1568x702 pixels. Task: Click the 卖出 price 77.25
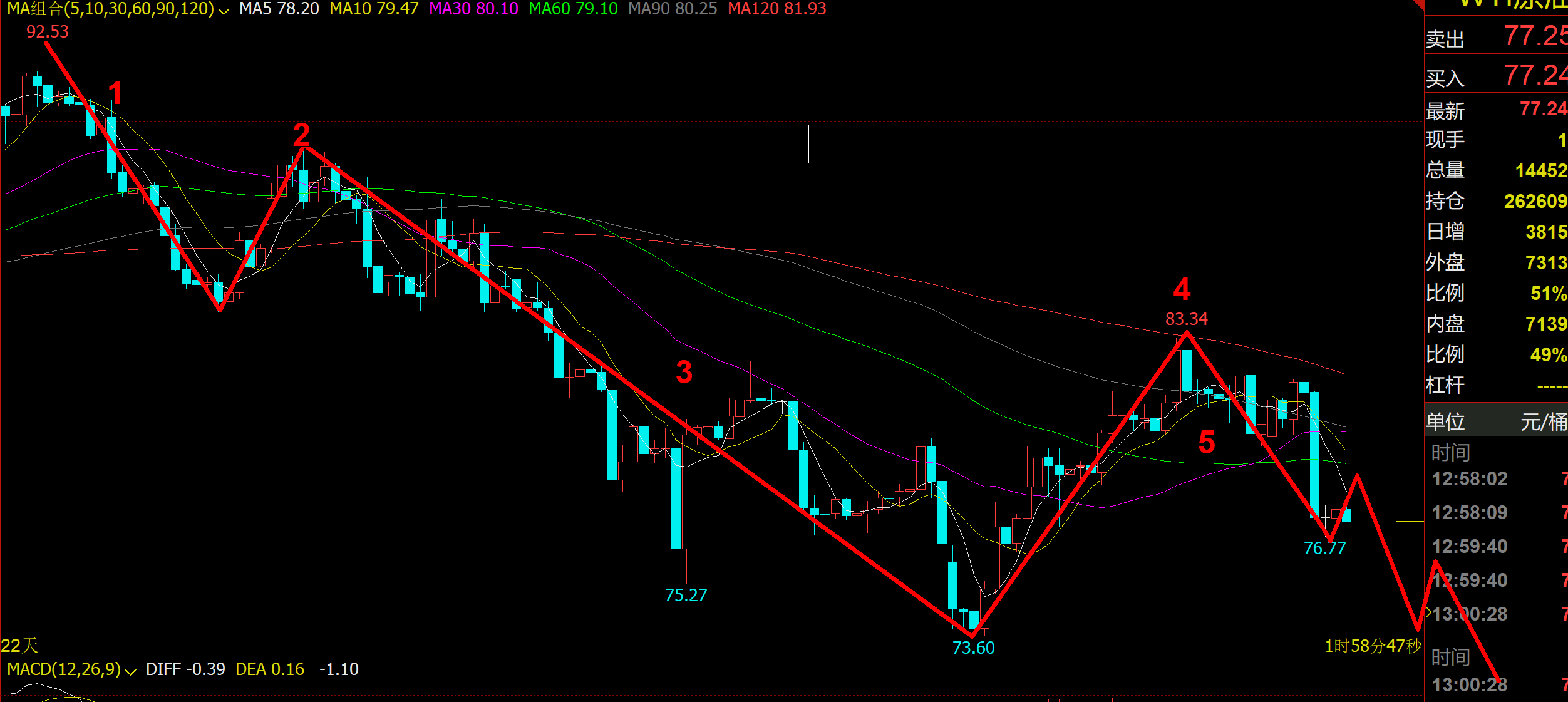[x=1535, y=36]
